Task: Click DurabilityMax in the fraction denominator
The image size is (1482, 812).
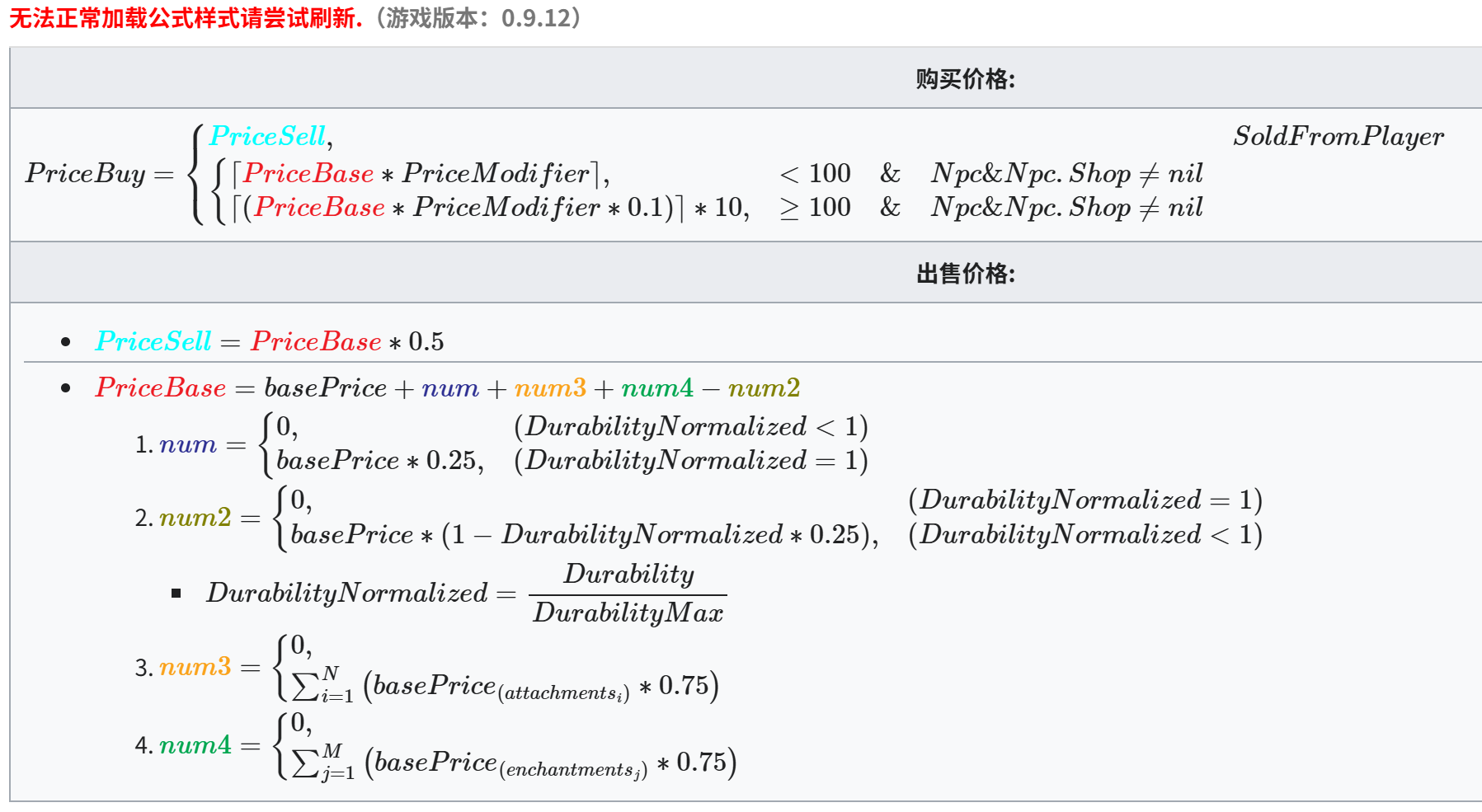Action: click(628, 613)
